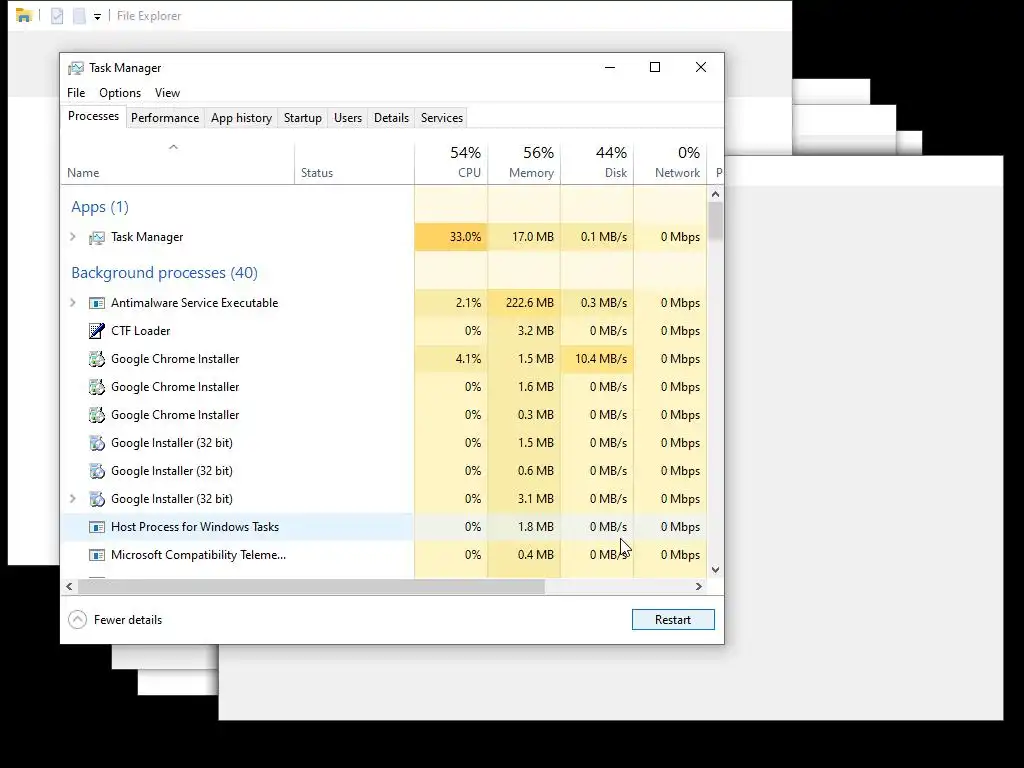1024x768 pixels.
Task: Select the Processes tab
Action: 93,116
